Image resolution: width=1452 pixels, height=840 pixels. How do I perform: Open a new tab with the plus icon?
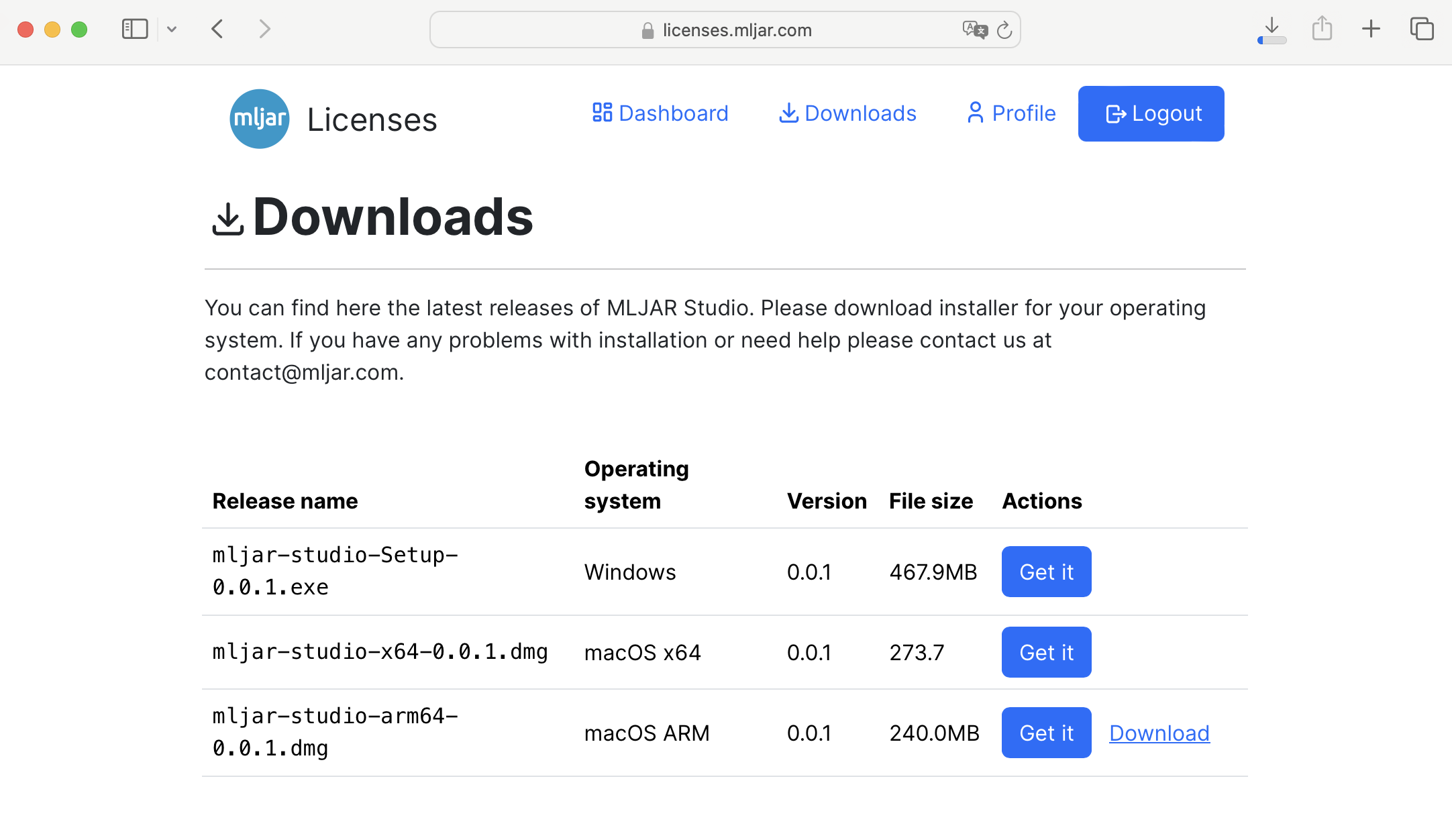click(1371, 29)
